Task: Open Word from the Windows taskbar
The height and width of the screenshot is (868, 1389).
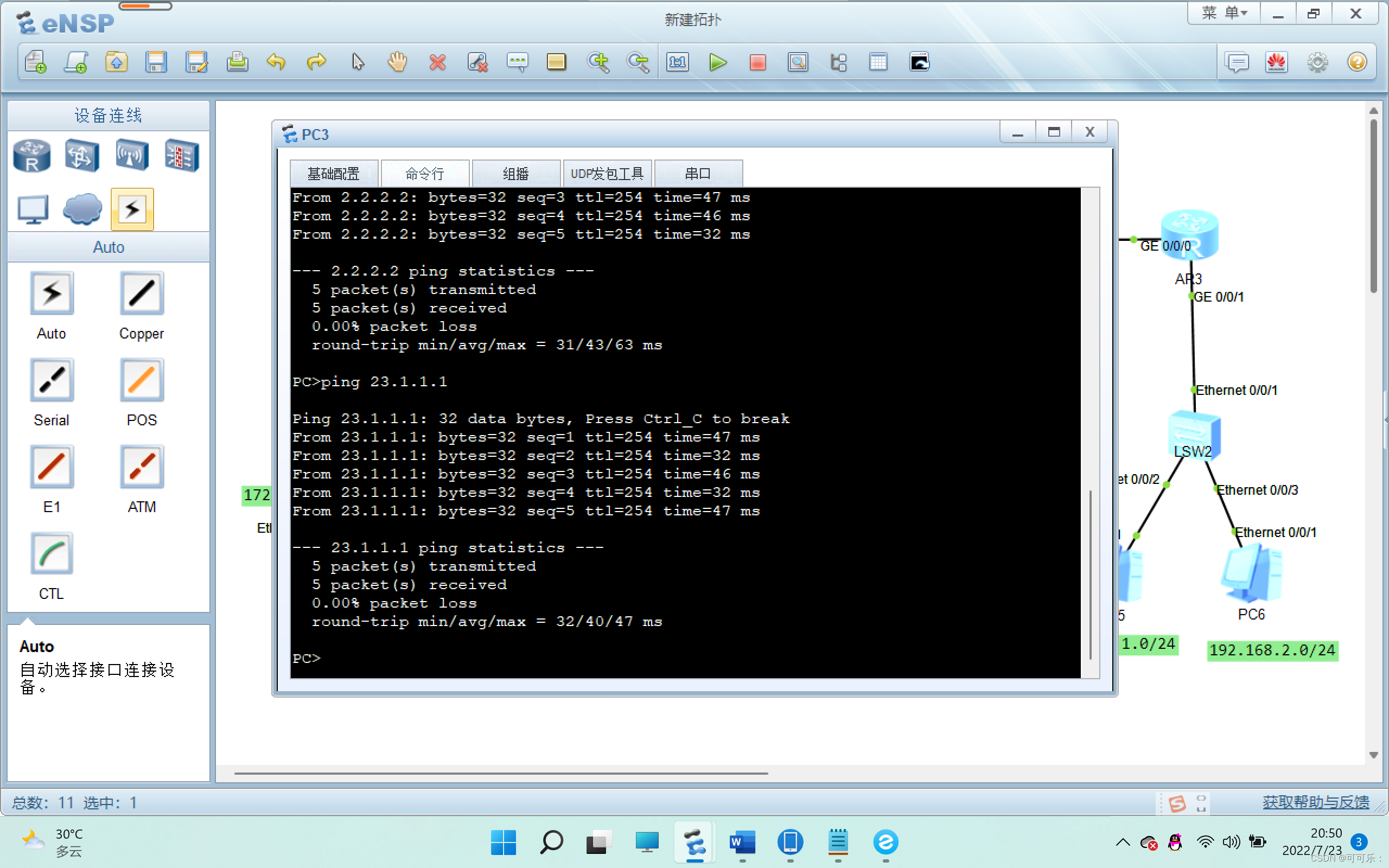Action: [742, 843]
